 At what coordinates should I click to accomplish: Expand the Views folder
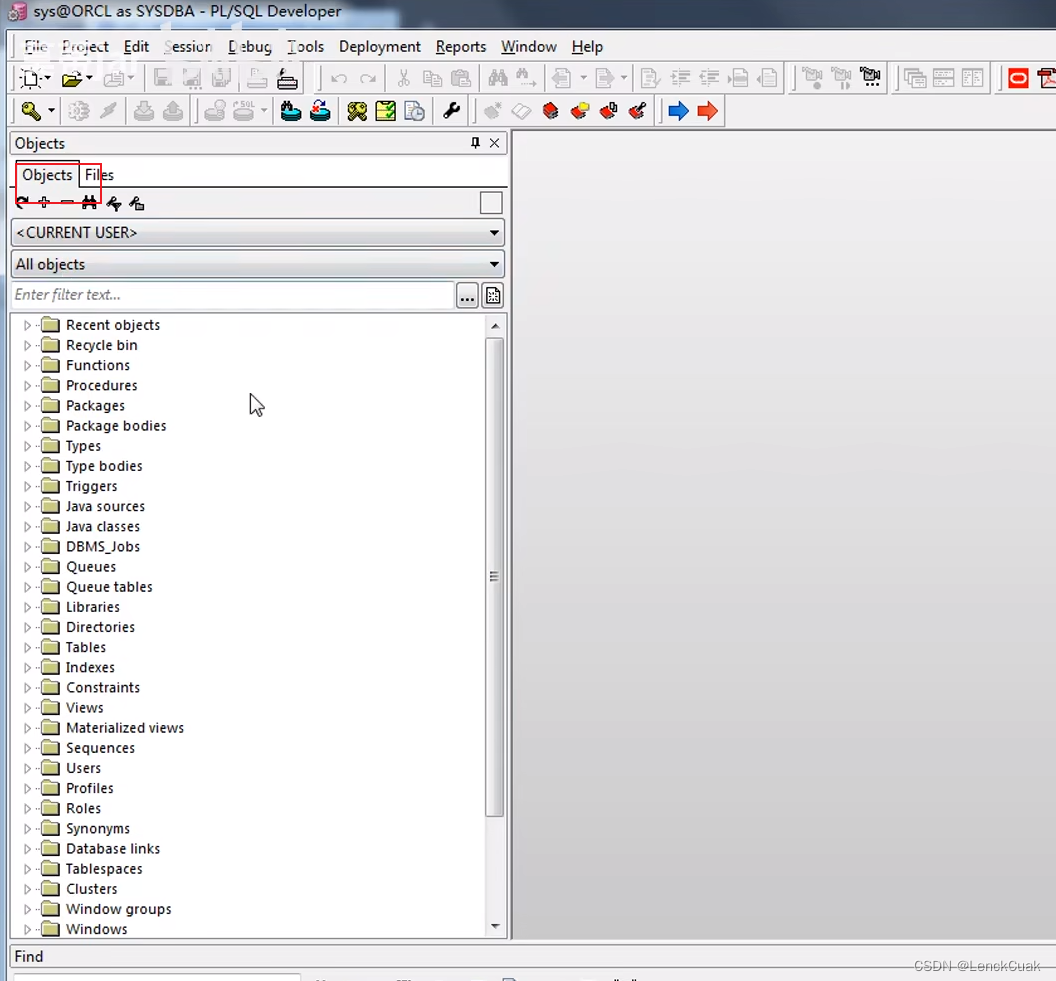coord(27,708)
